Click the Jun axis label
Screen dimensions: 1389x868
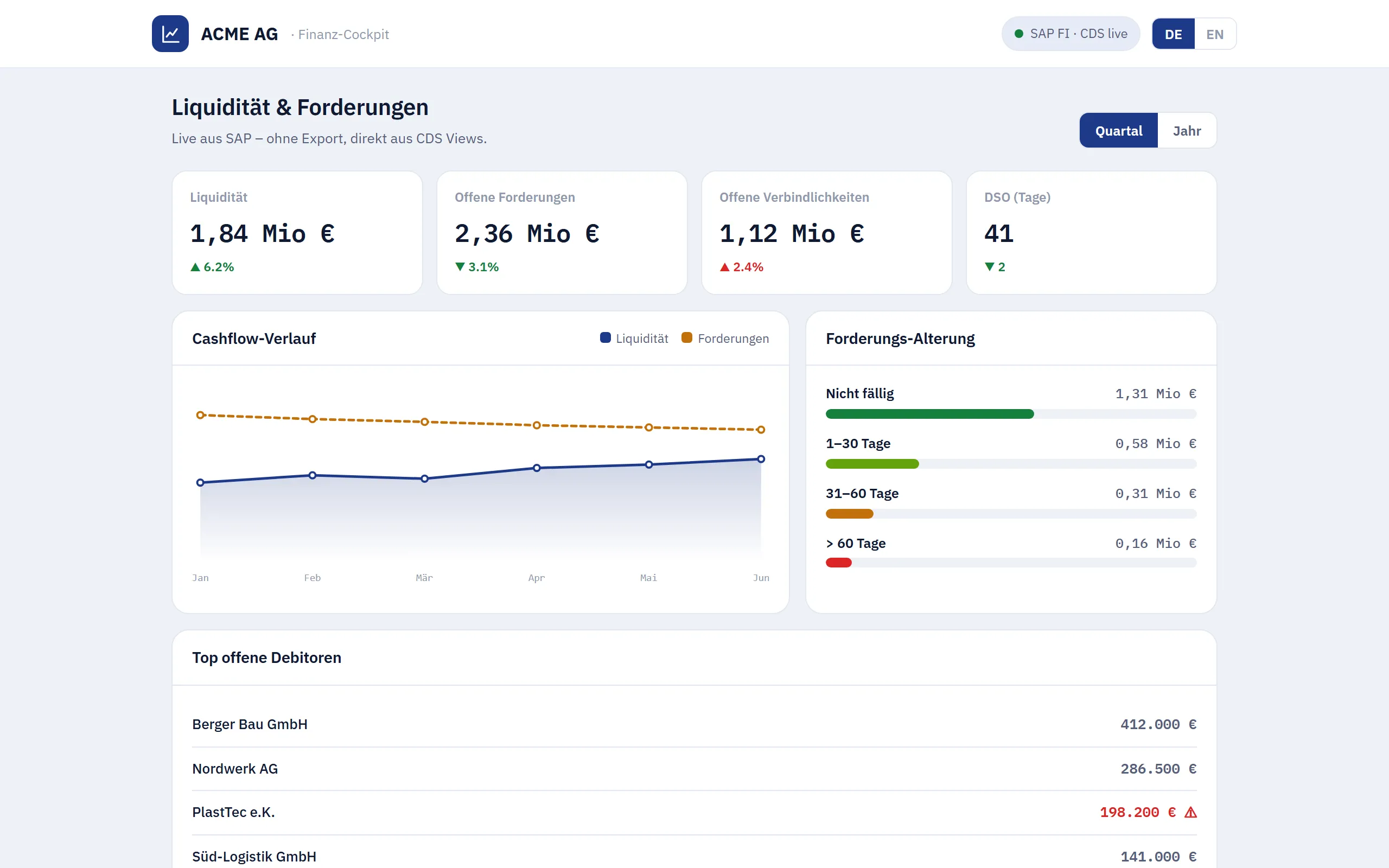[x=761, y=578]
